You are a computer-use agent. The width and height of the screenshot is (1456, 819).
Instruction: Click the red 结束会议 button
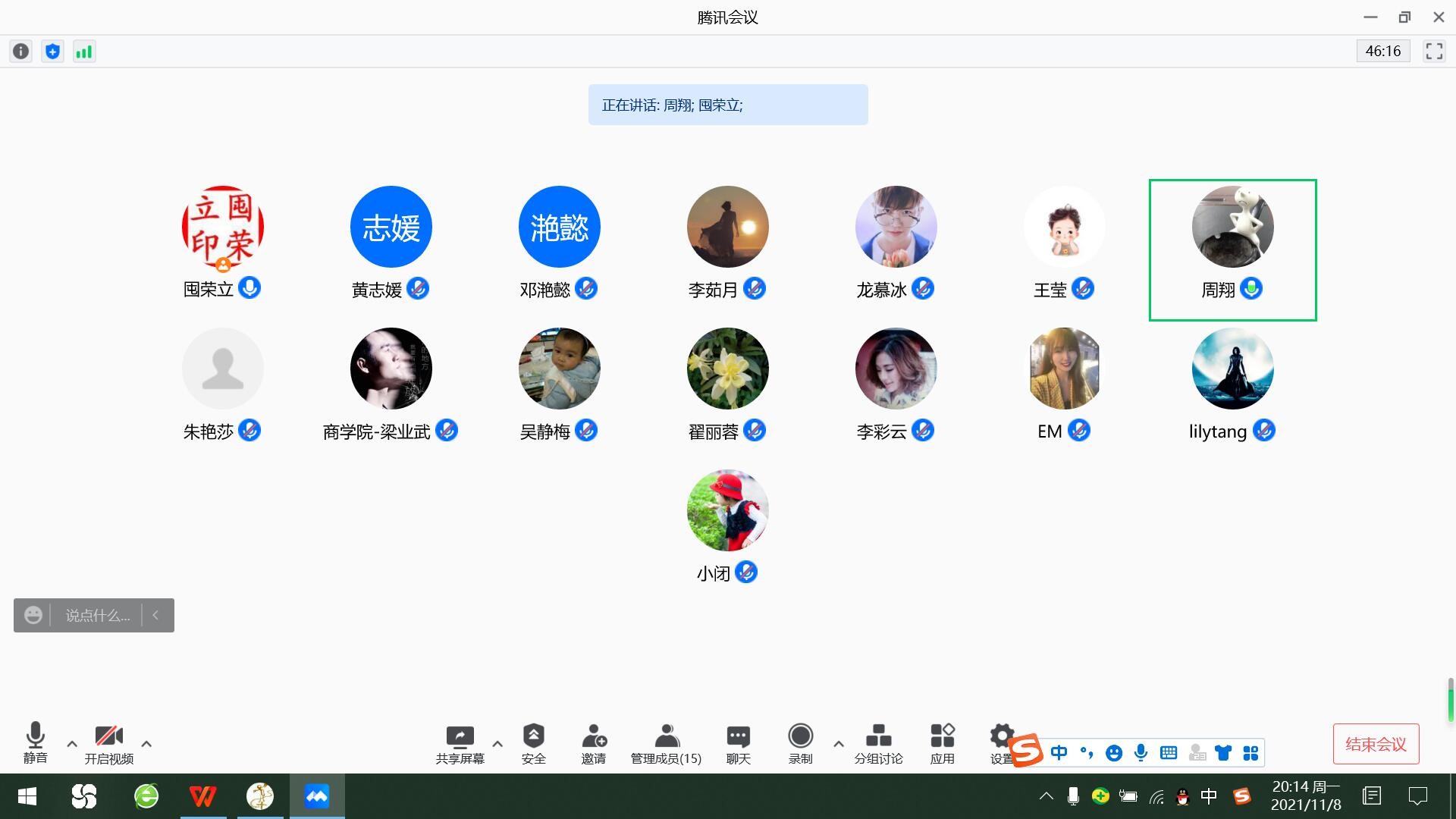tap(1376, 744)
